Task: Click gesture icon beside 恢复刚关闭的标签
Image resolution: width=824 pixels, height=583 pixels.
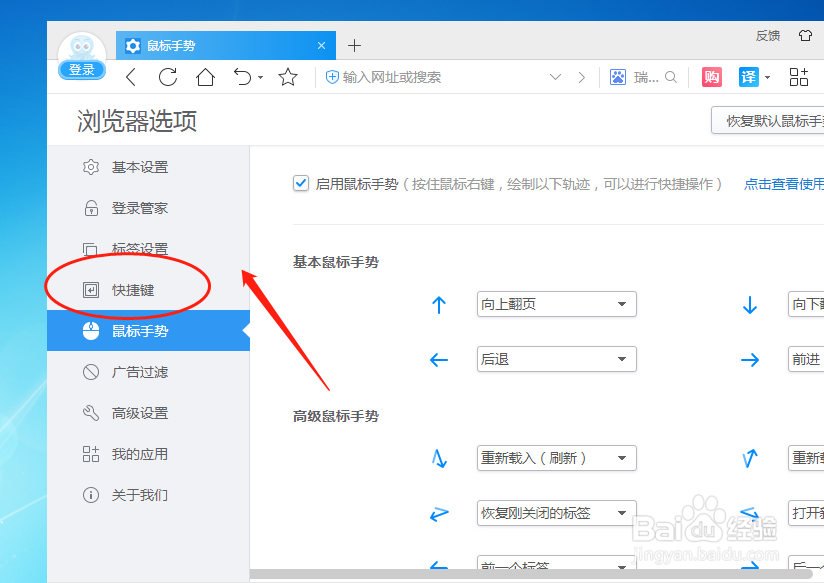Action: coord(439,514)
